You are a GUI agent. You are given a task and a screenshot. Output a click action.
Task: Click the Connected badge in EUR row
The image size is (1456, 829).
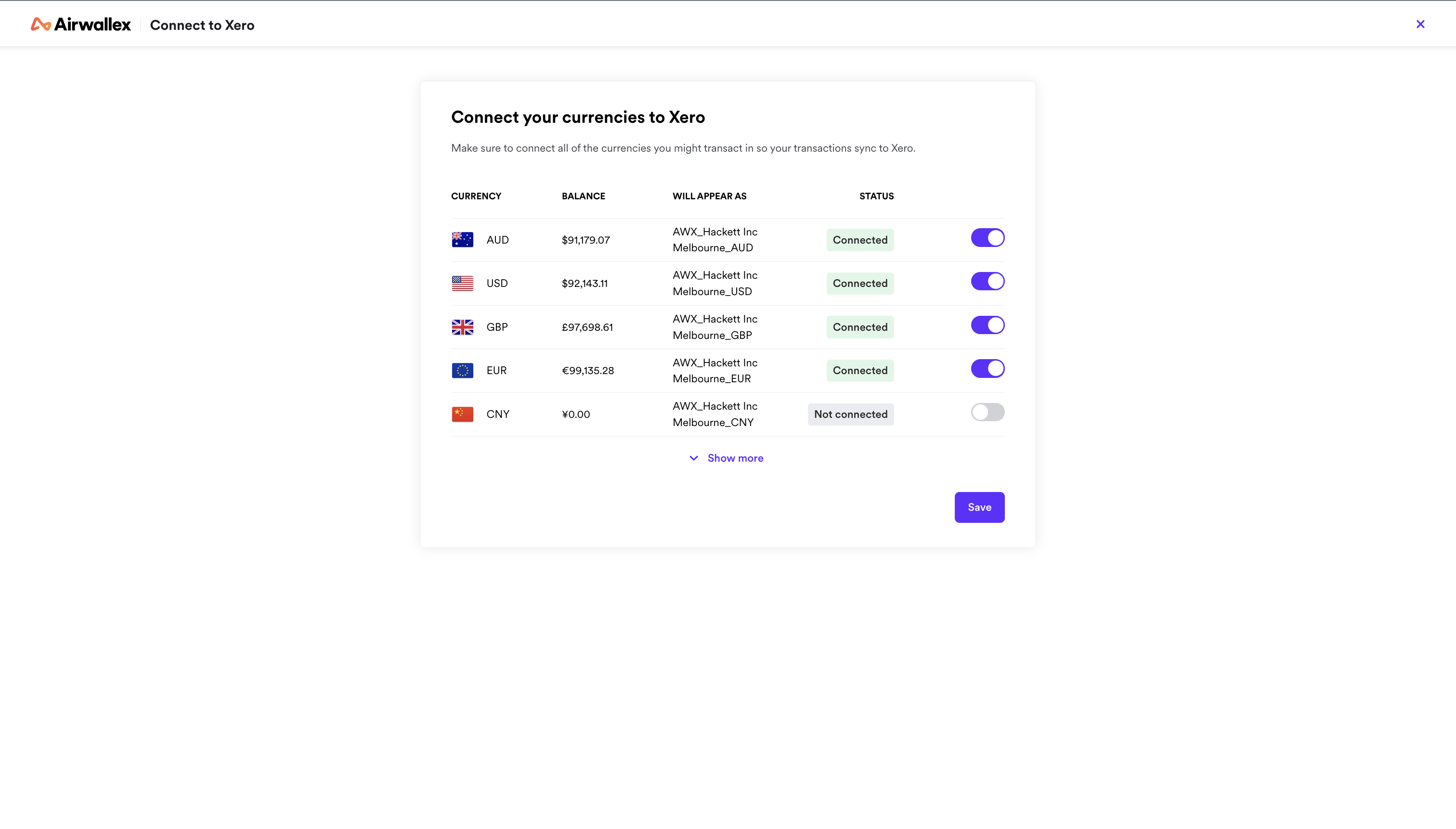(860, 371)
